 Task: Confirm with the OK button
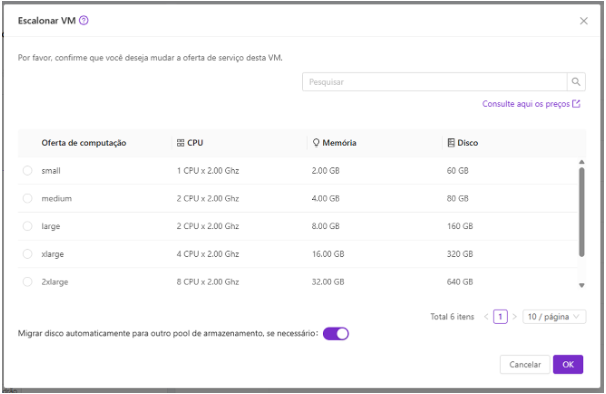568,365
